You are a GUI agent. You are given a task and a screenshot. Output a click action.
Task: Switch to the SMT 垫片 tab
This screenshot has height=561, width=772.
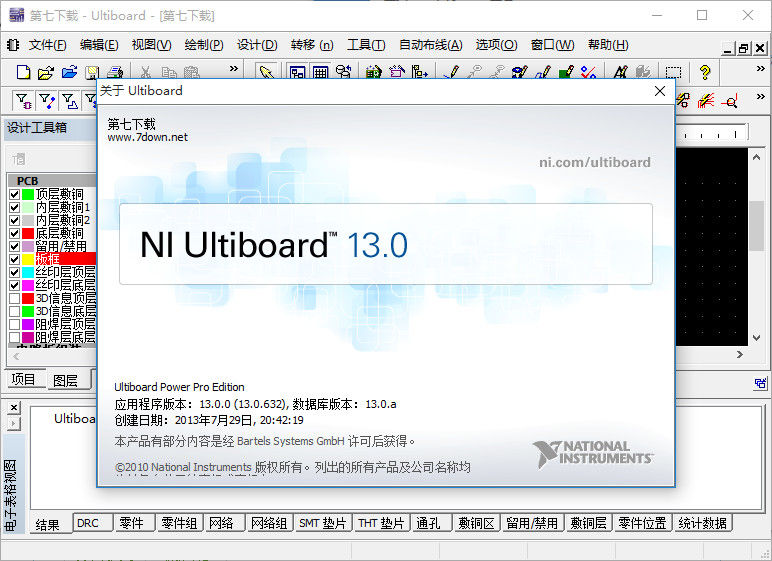322,523
